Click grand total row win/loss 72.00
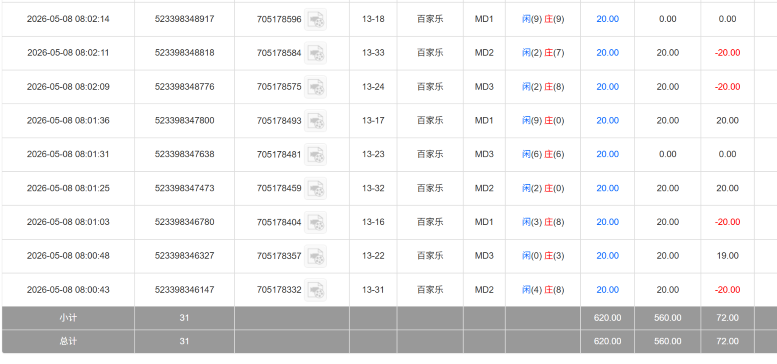 point(727,341)
